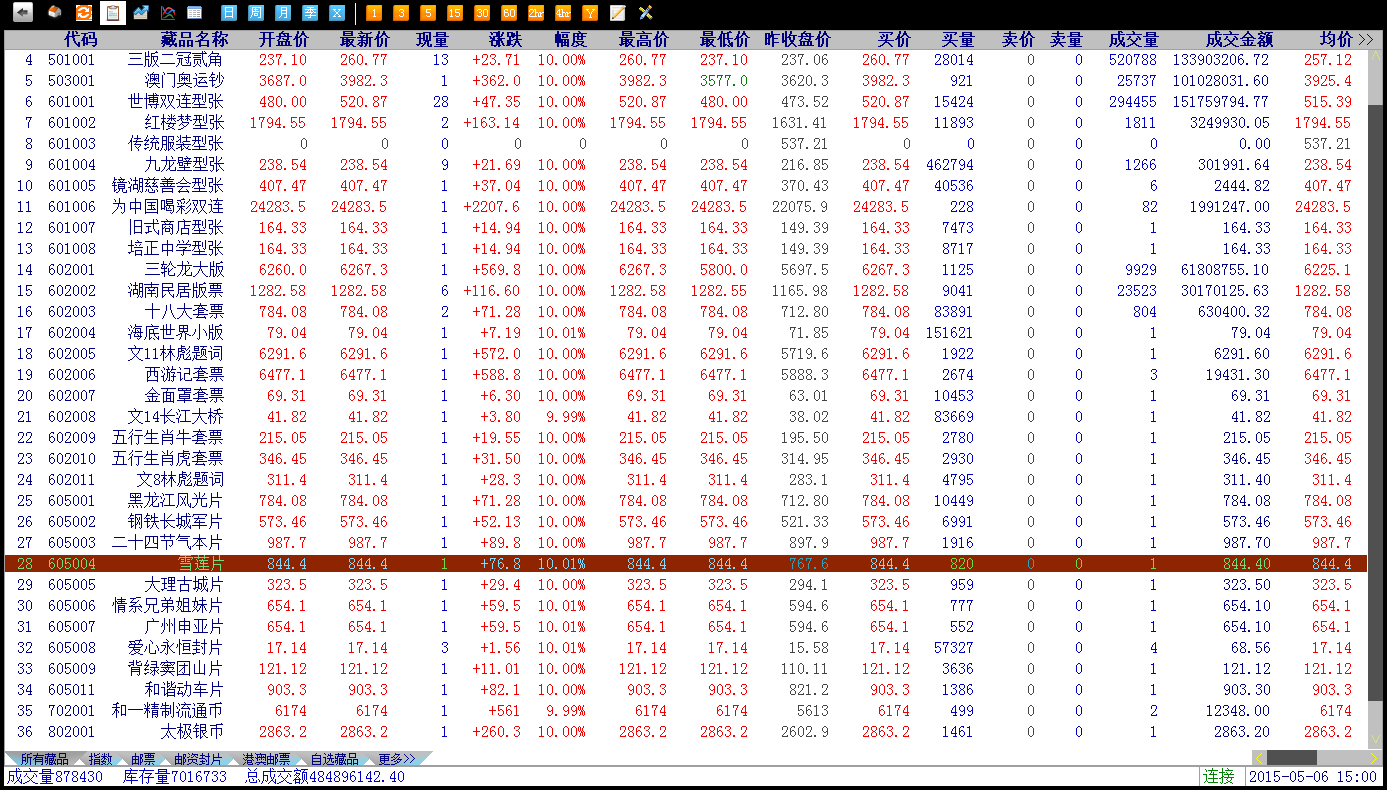Click the horizontal scrollbar left arrow
The image size is (1387, 790).
point(1259,759)
